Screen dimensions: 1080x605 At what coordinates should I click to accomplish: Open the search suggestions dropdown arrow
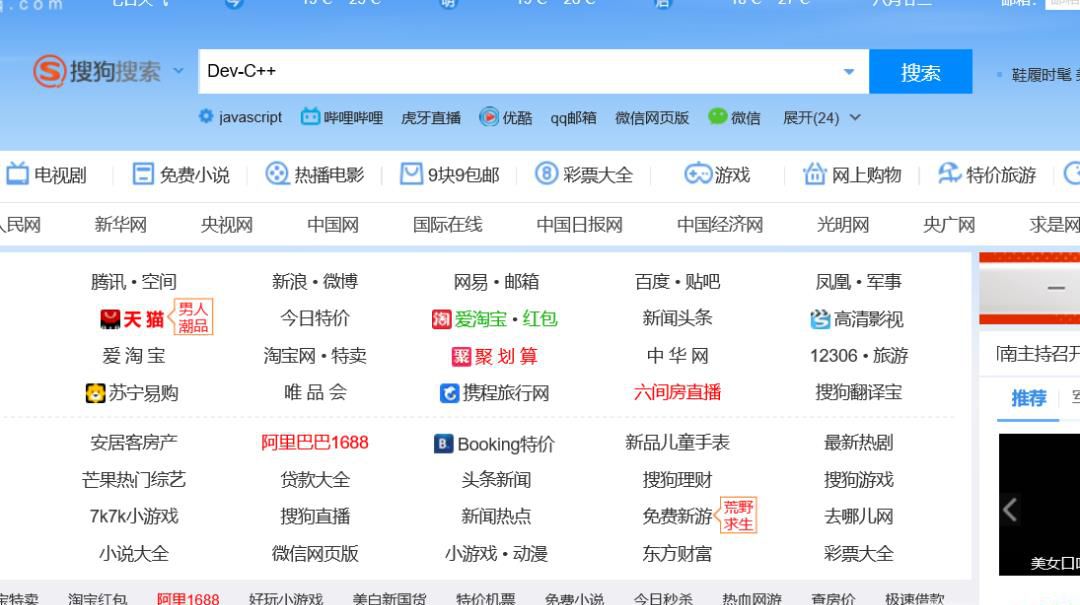click(x=849, y=71)
